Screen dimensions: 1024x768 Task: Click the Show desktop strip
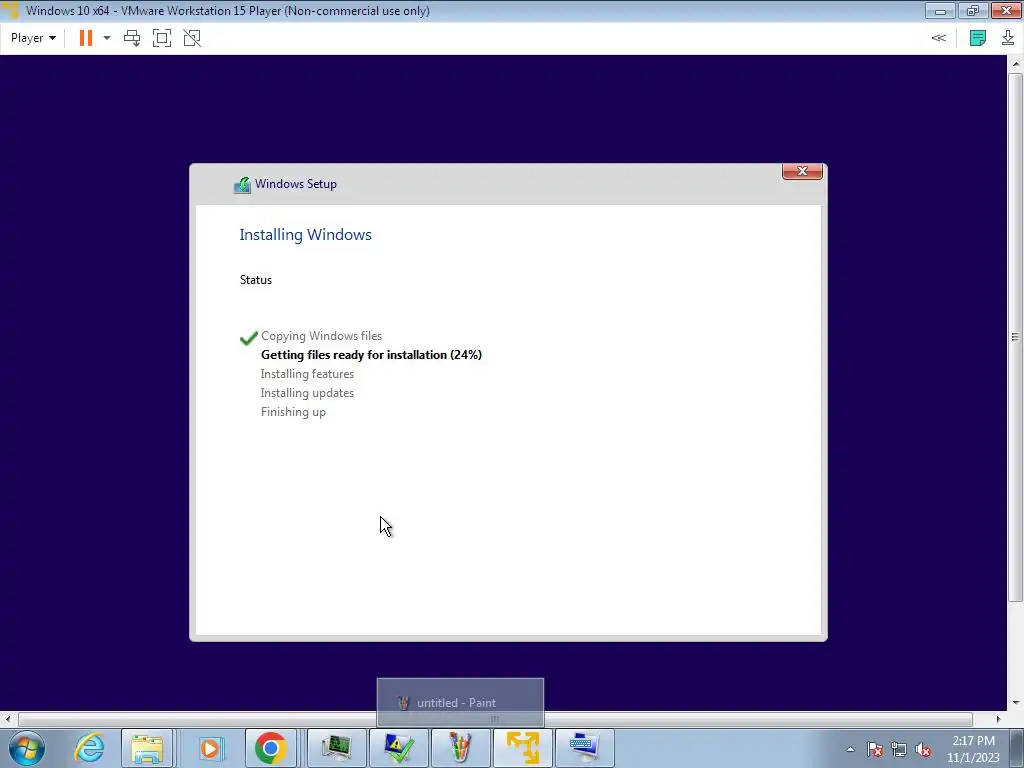(1017, 748)
